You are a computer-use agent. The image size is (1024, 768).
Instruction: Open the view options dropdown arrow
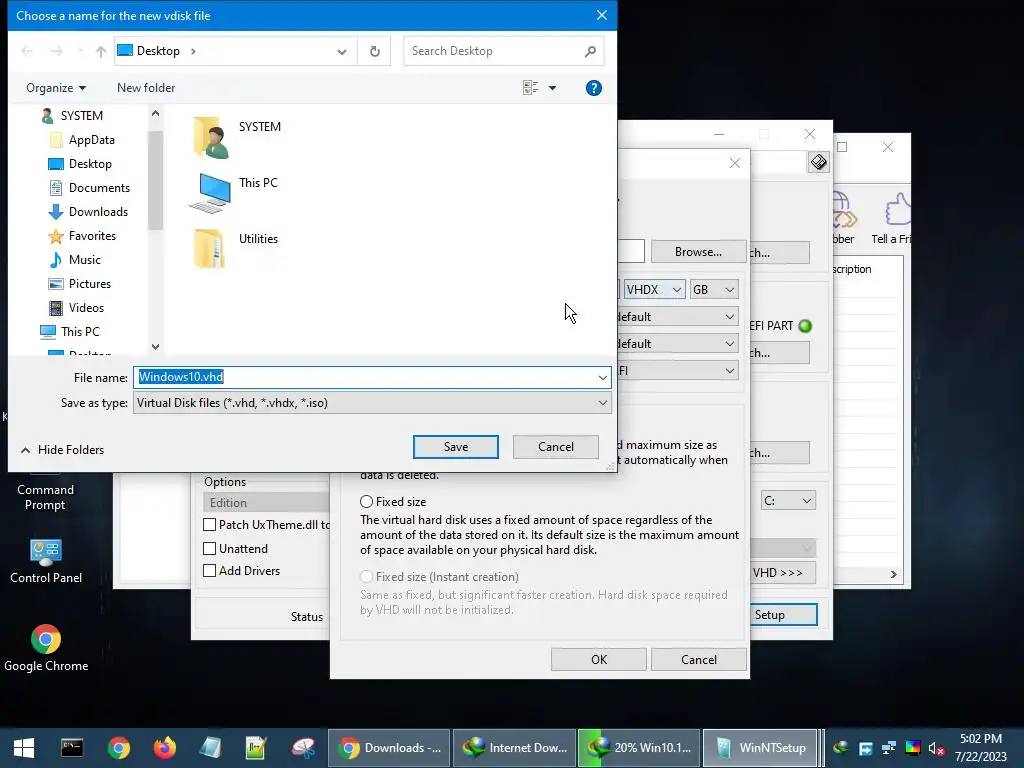tap(552, 88)
